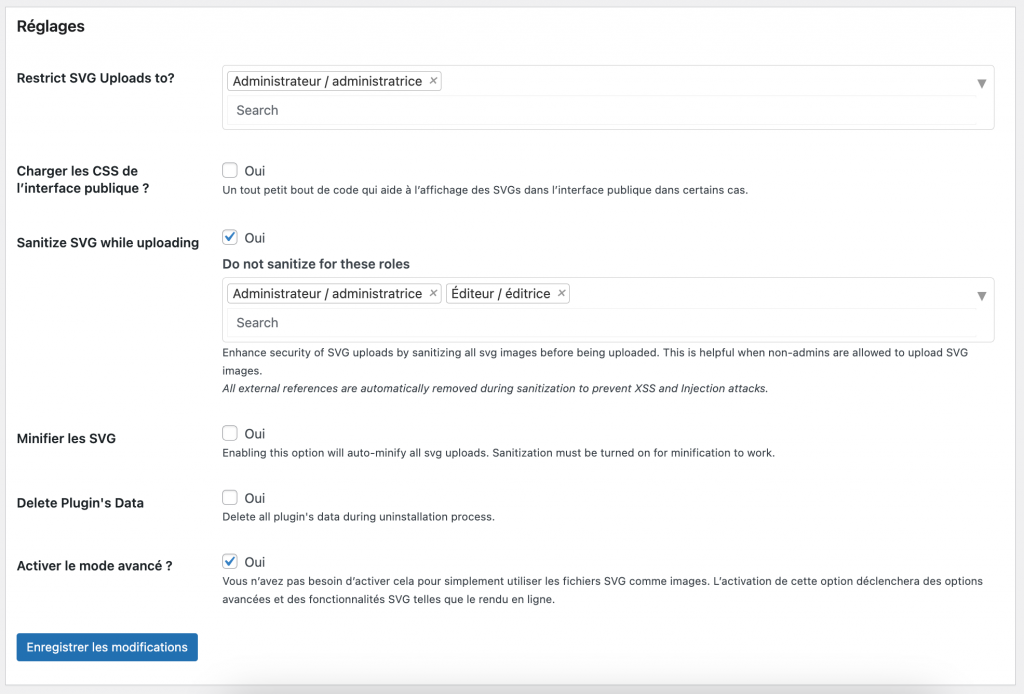
Task: Disable the Activer le mode avancé checkbox
Action: [230, 561]
